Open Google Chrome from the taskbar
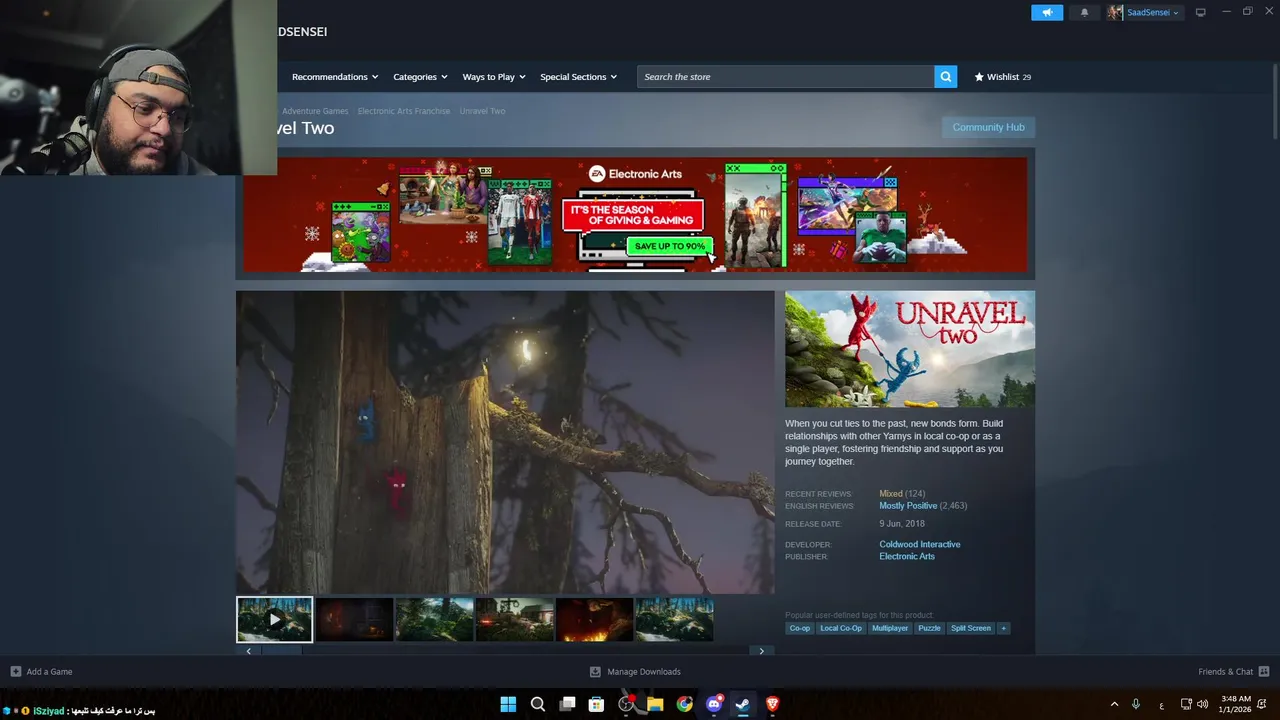This screenshot has height=720, width=1280. click(684, 704)
